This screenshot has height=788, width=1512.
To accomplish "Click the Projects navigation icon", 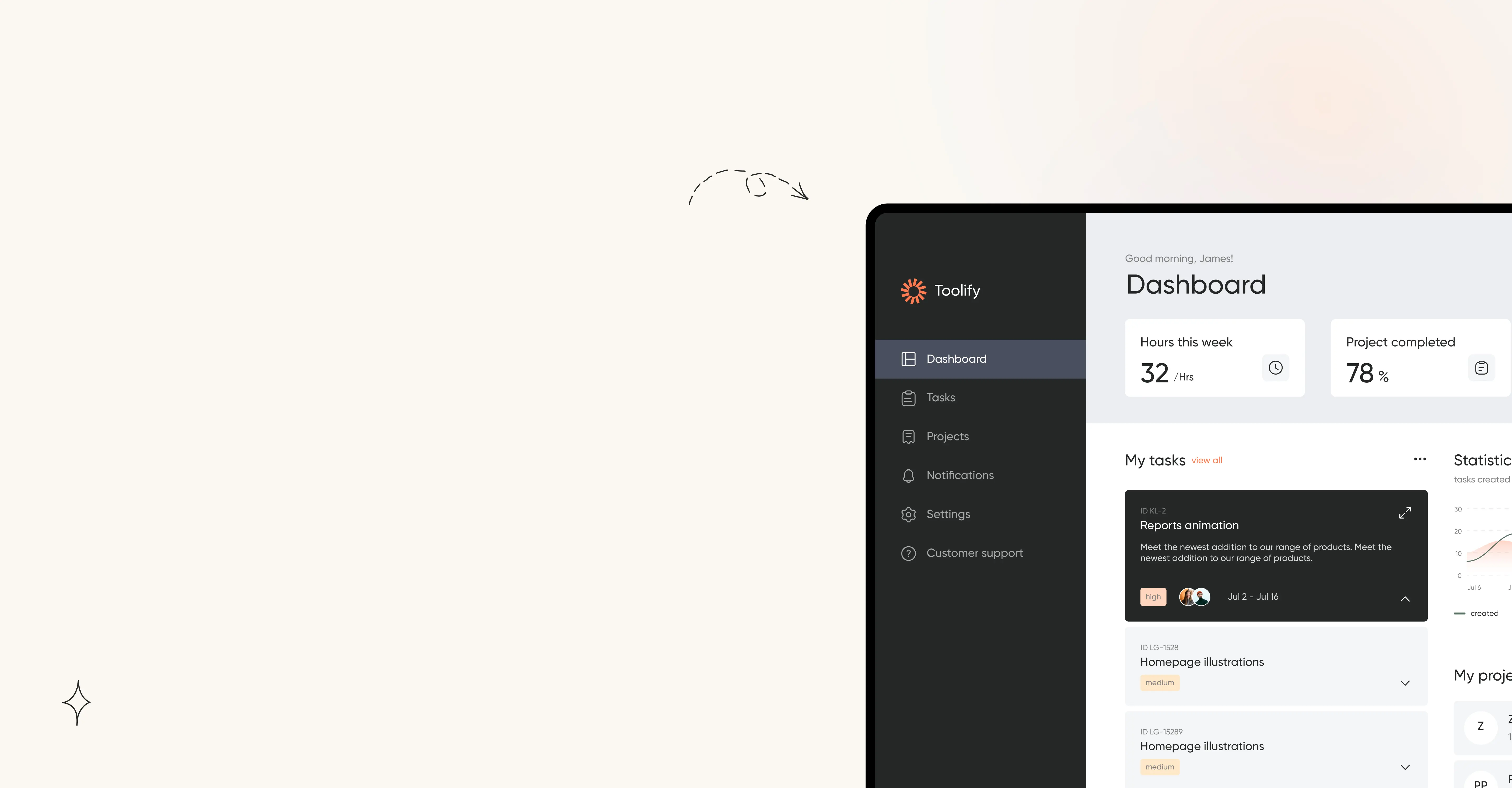I will coord(908,436).
